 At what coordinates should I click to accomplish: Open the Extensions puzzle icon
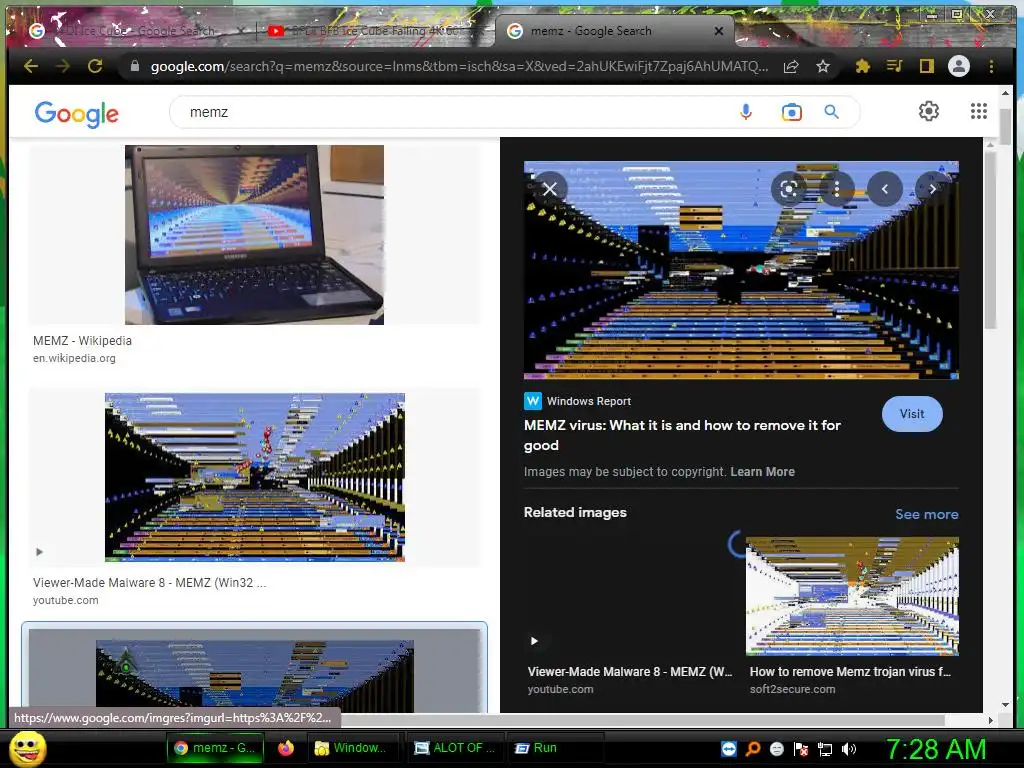pyautogui.click(x=863, y=66)
